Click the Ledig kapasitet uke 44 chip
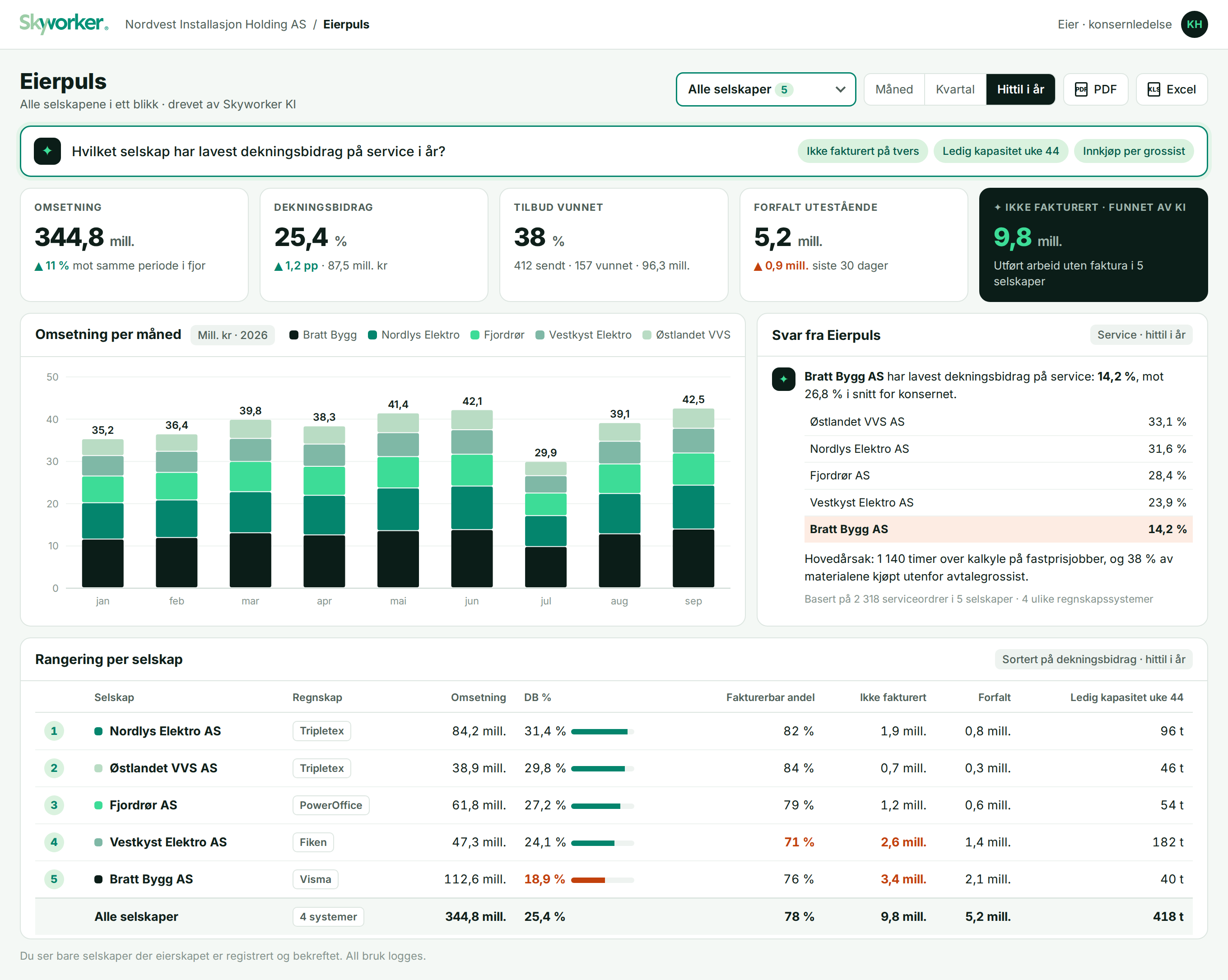Image resolution: width=1228 pixels, height=980 pixels. point(1000,151)
